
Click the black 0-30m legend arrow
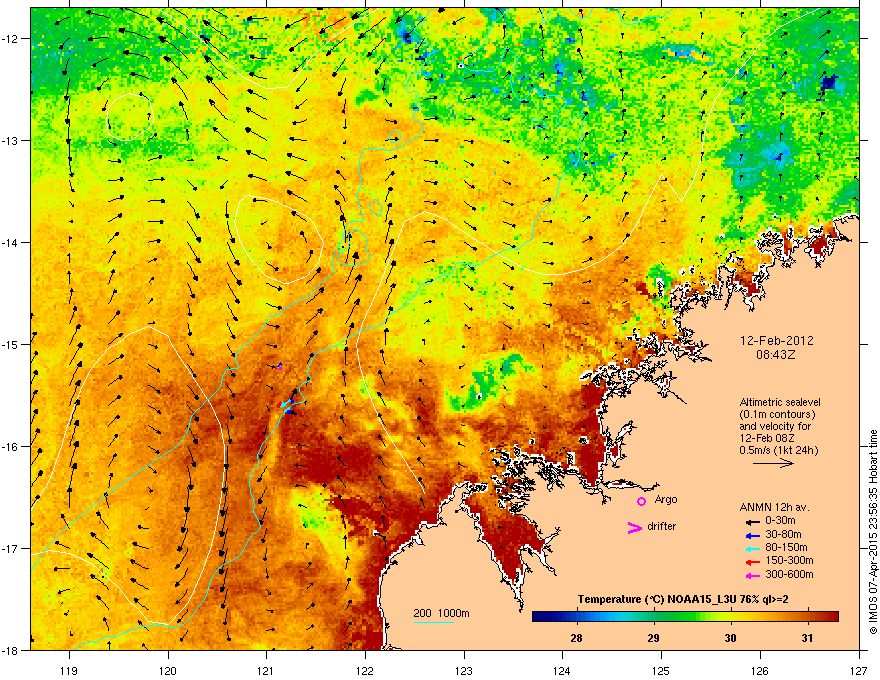click(752, 521)
